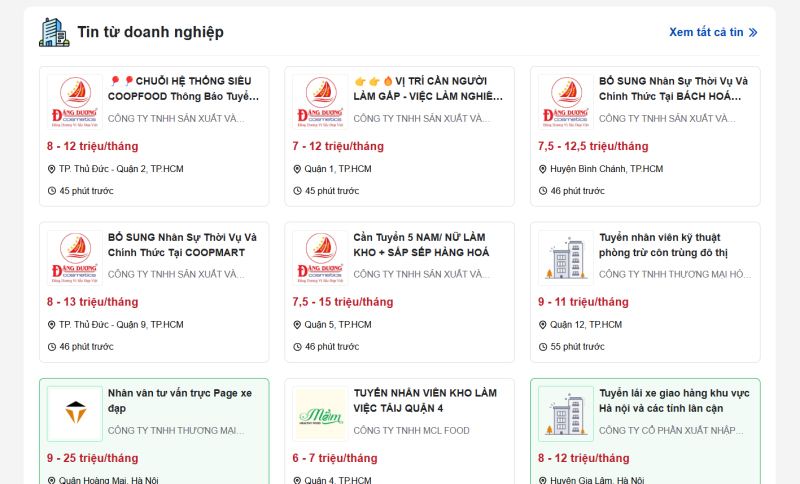
Task: Click location pin beside 'TP. Thủ Đức - Quận 2, TP.HCM'
Action: click(x=52, y=169)
